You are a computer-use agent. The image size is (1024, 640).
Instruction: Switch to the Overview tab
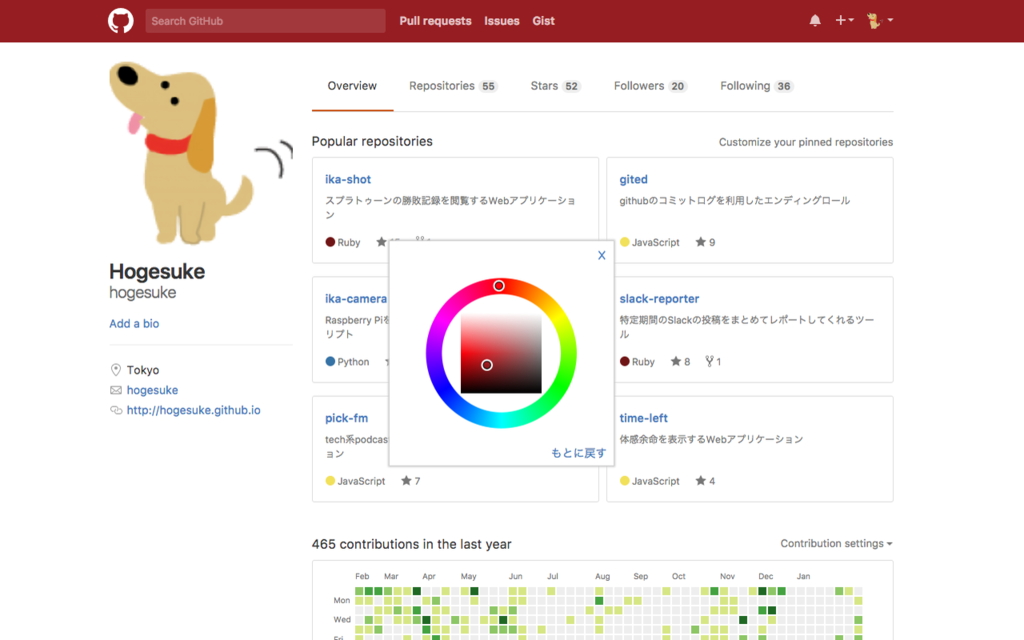[352, 86]
